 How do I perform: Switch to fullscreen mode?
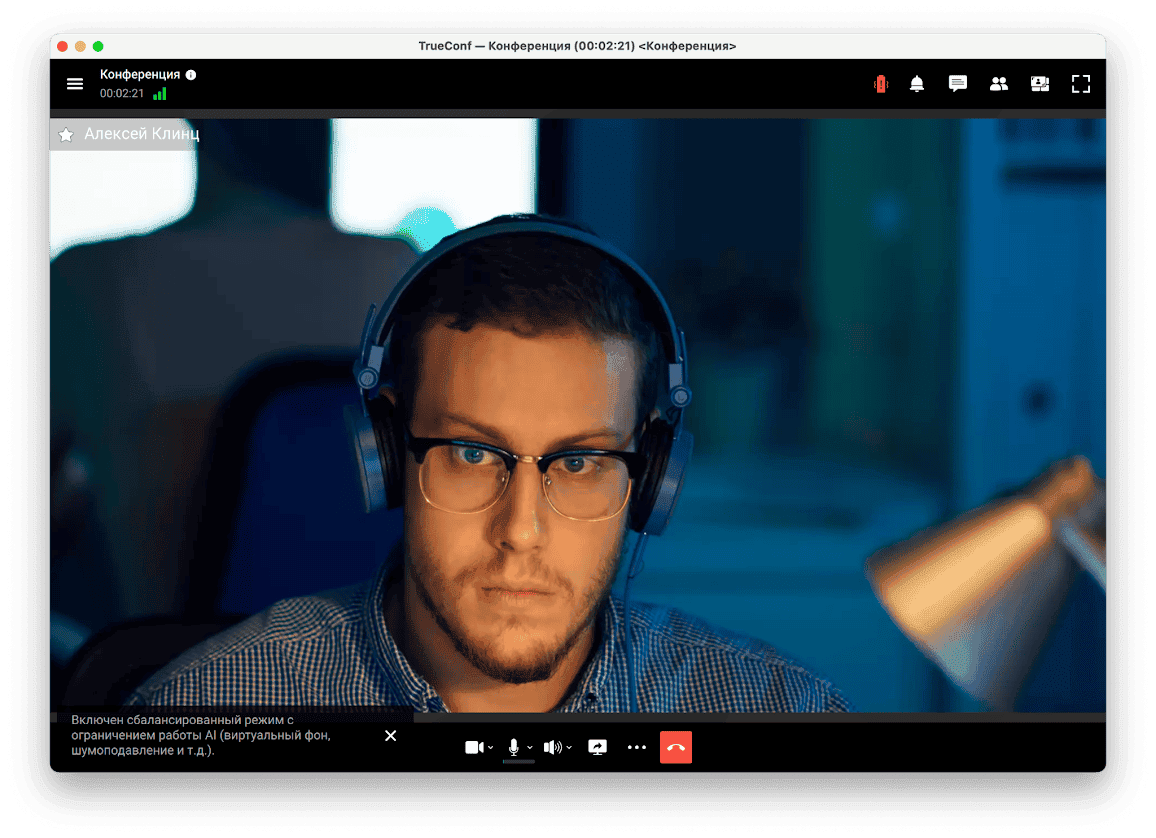(x=1081, y=84)
